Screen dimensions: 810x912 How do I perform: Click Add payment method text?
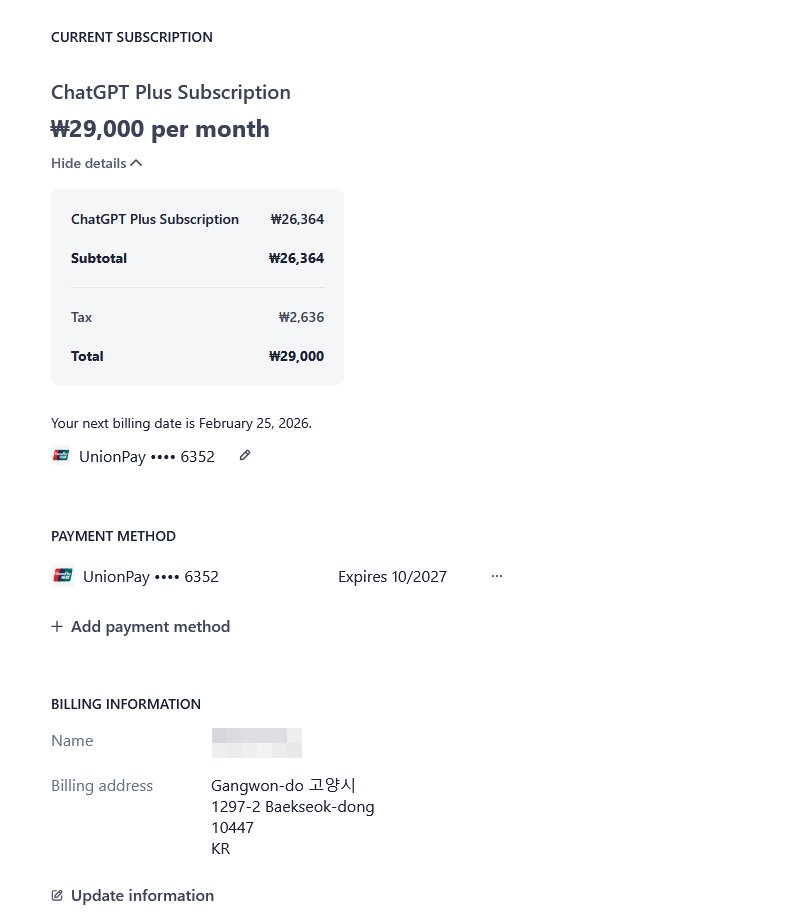(150, 627)
